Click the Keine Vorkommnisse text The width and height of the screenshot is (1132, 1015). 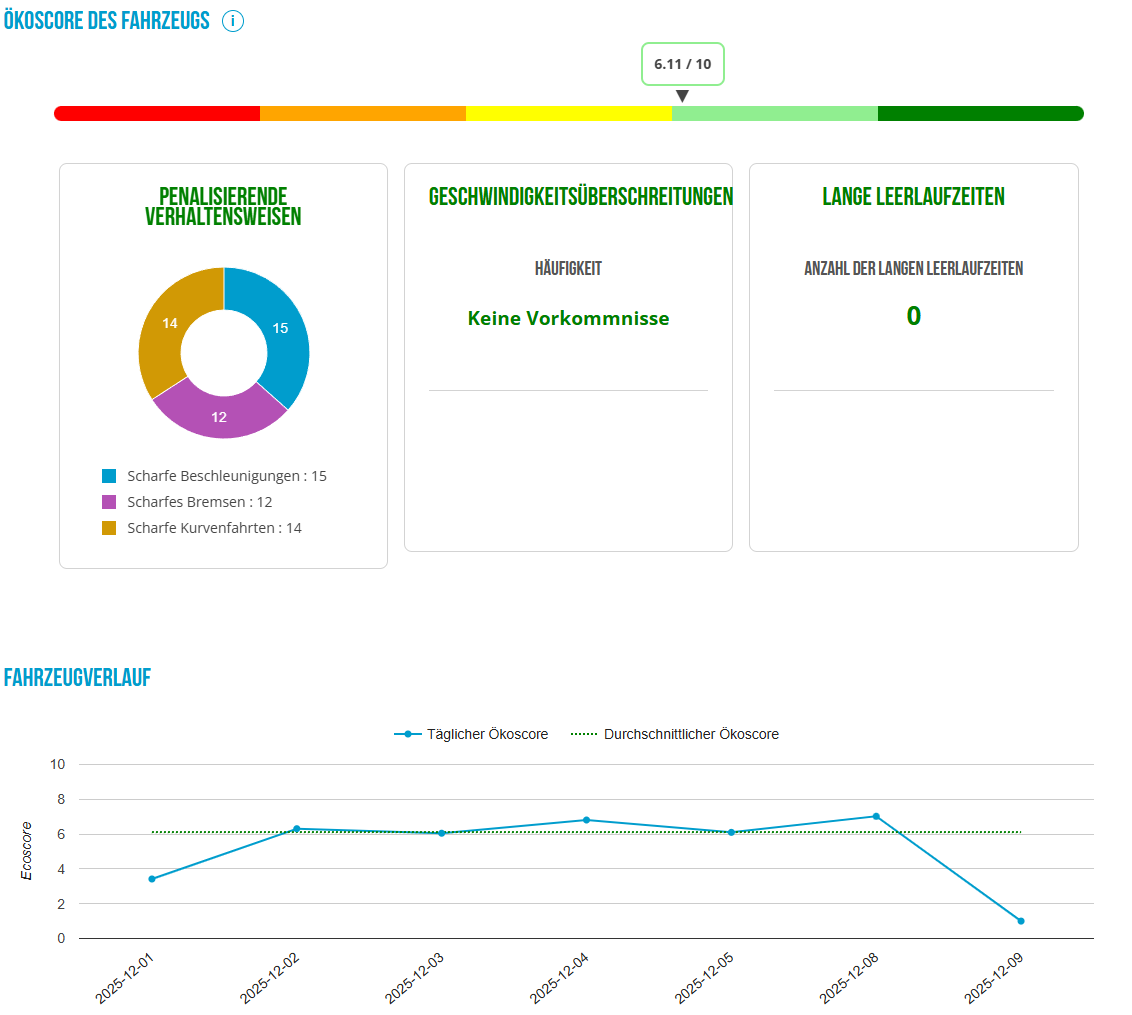tap(568, 319)
